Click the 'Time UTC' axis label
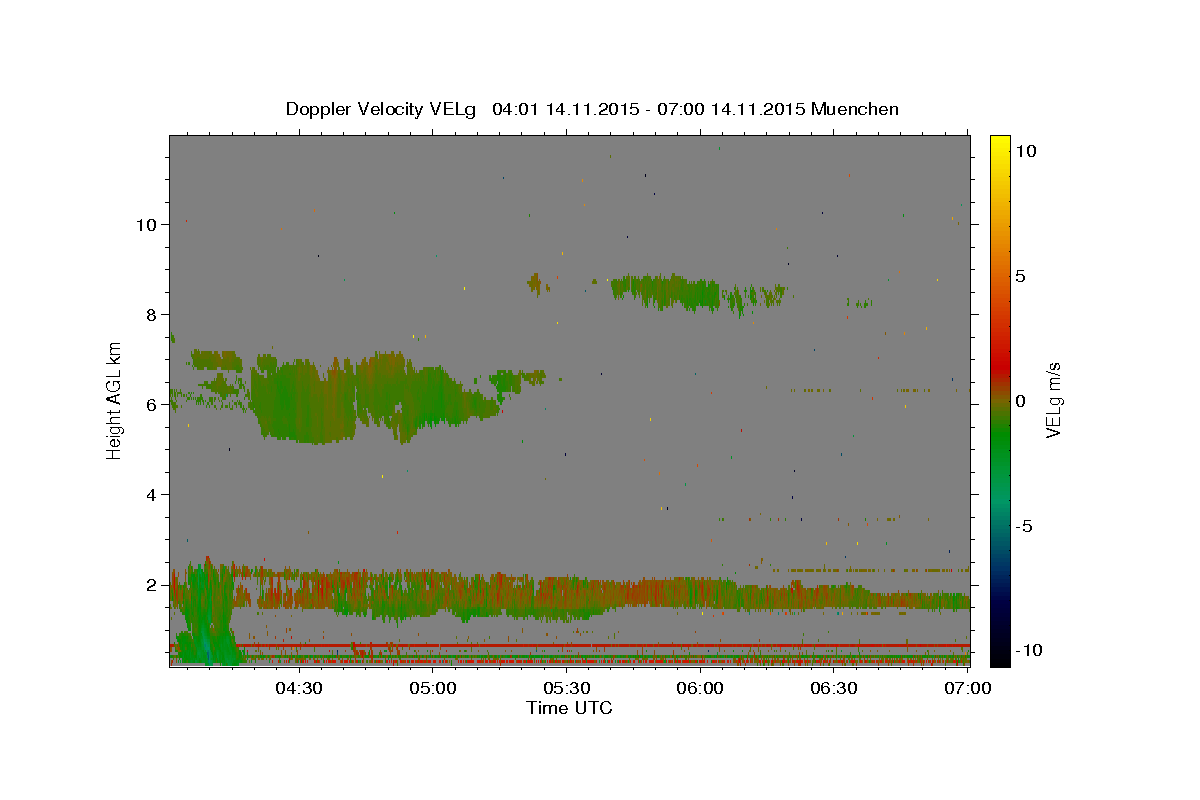 tap(569, 708)
